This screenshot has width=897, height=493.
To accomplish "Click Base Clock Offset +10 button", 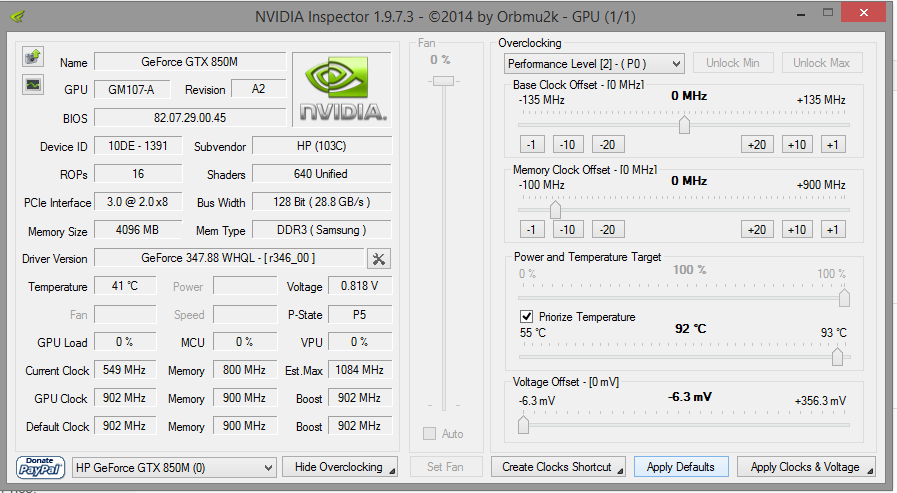I will 797,145.
